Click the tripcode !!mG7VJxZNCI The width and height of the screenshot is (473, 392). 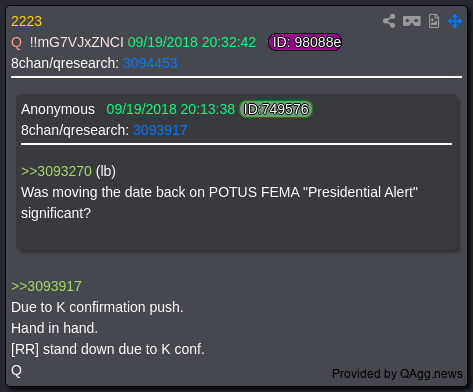[76, 42]
